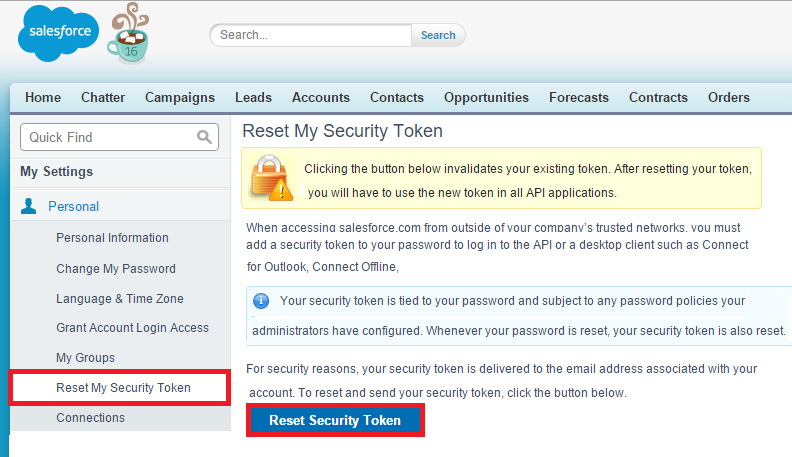The width and height of the screenshot is (792, 457).
Task: Open the Home tab
Action: coord(43,97)
